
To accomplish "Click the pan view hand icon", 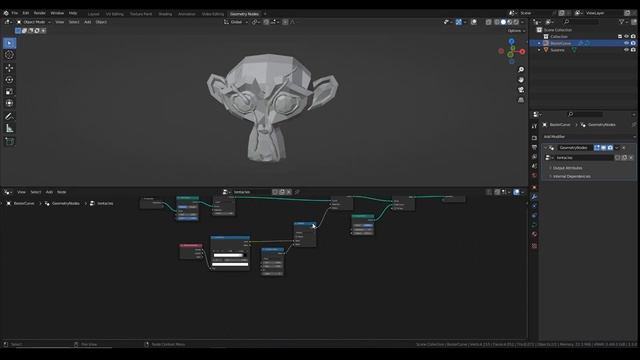I will pos(521,80).
